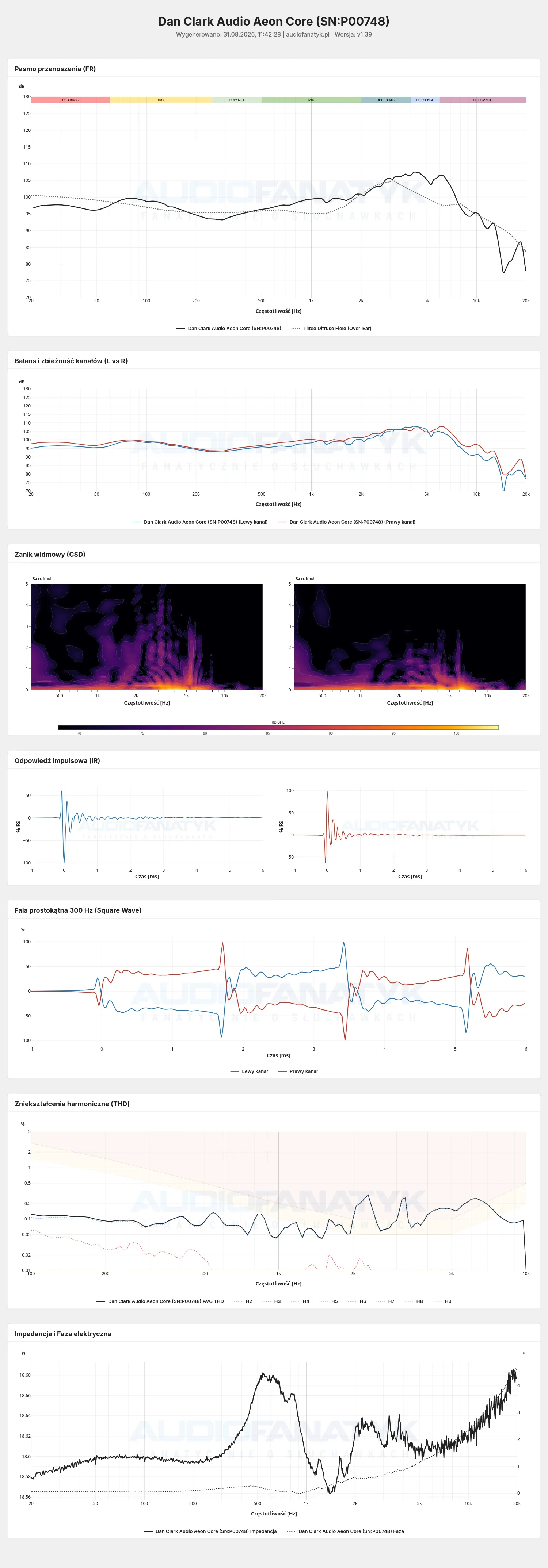
Task: Toggle the H7 harmonic in the THD legend
Action: tap(385, 1301)
